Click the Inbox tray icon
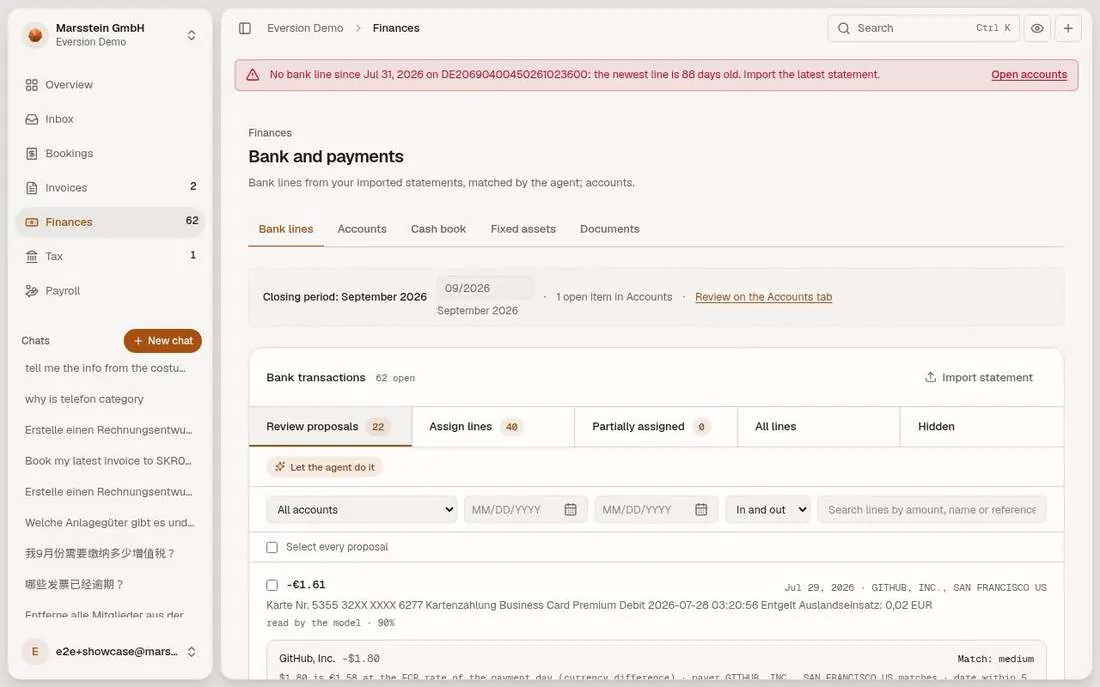 (32, 119)
